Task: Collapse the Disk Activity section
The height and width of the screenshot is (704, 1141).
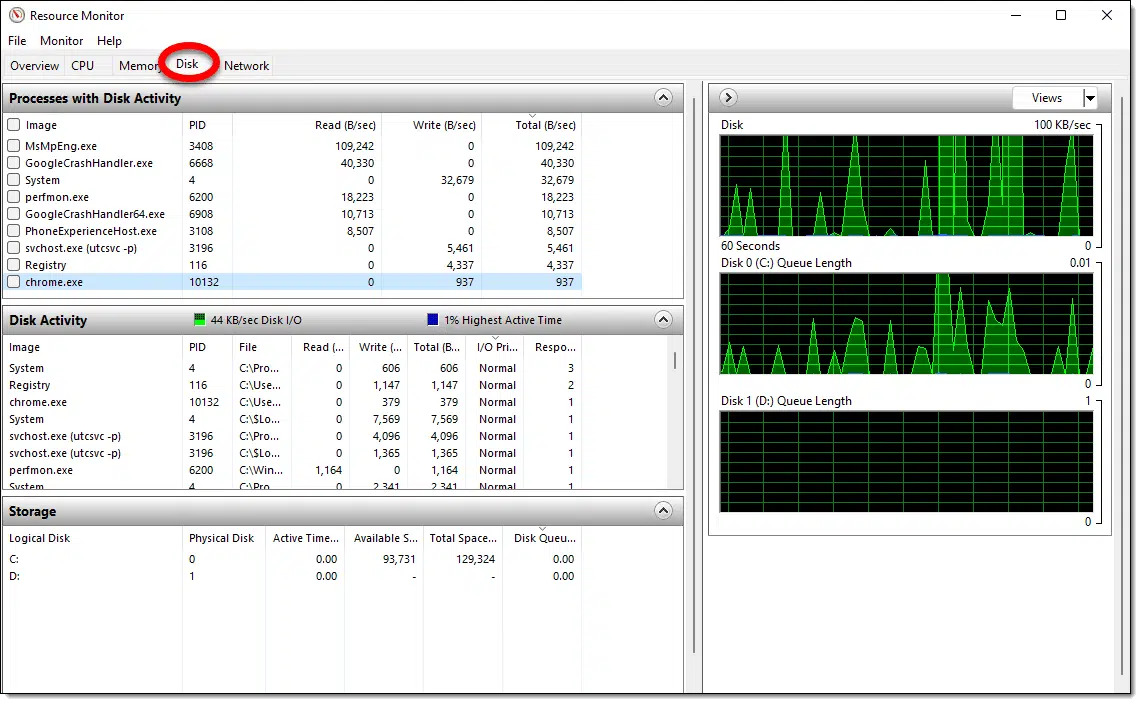Action: pyautogui.click(x=663, y=320)
